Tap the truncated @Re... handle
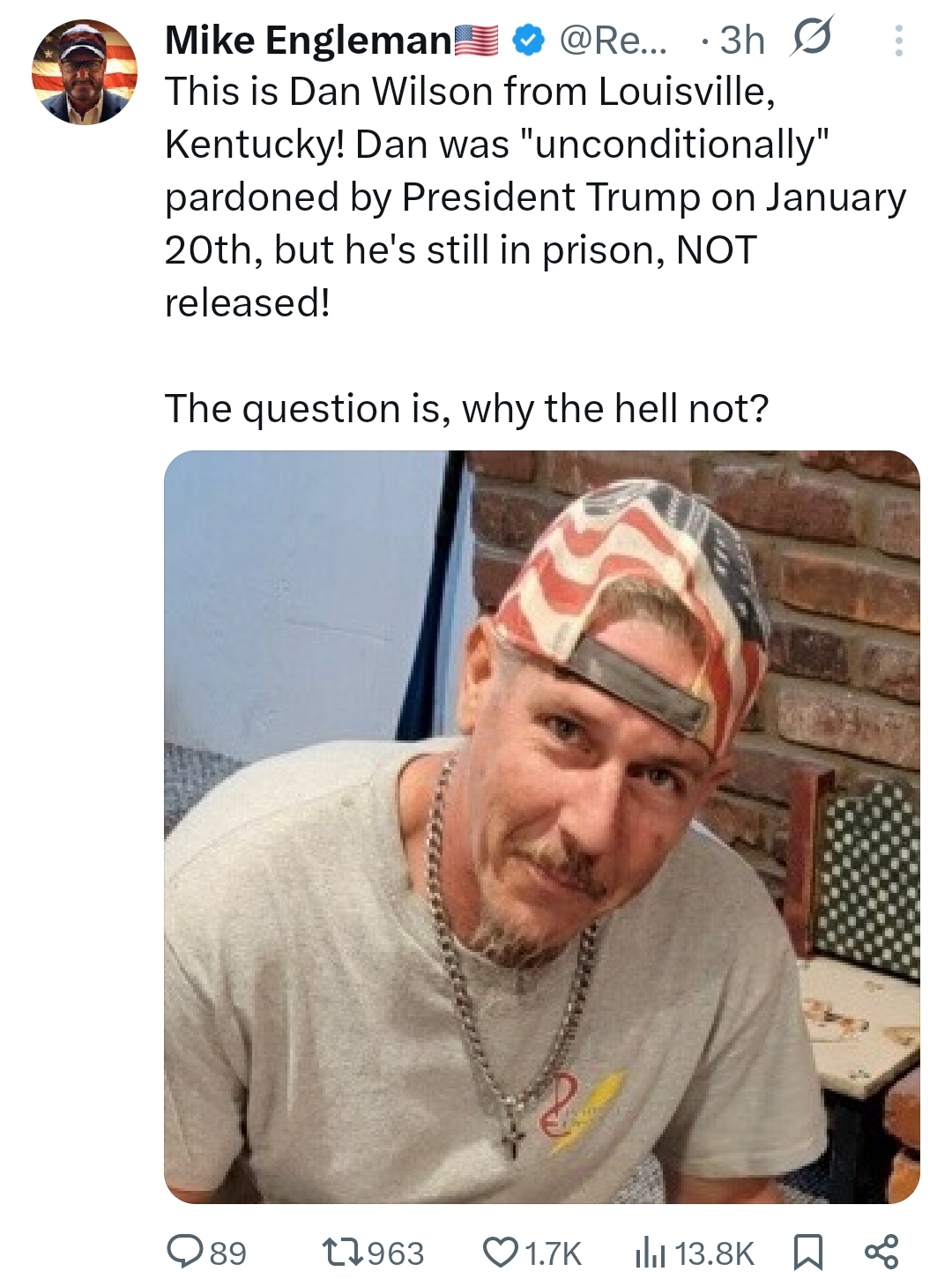Screen dimensions: 952x1279 [x=614, y=41]
